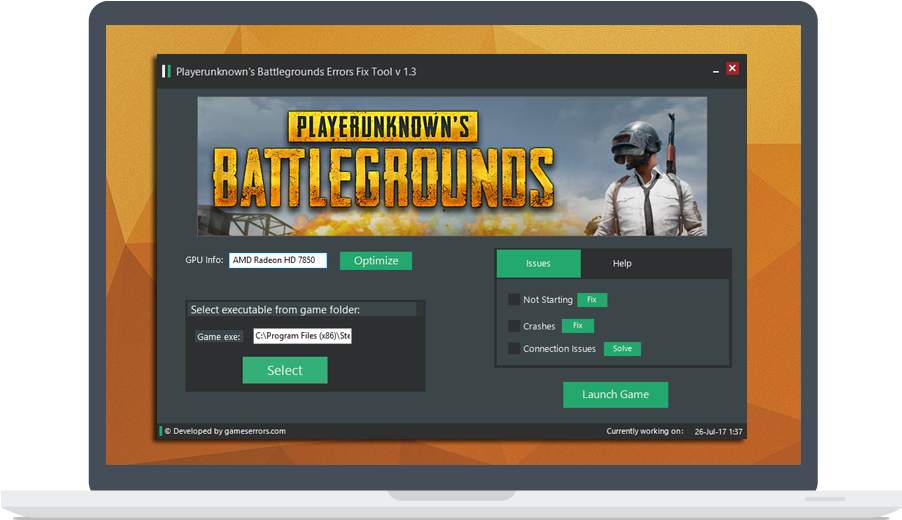Switch to the Issues tab

(x=538, y=263)
